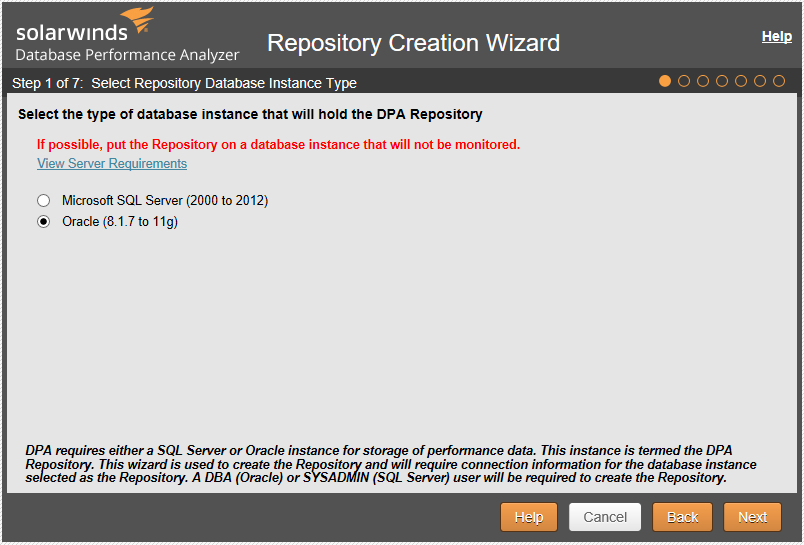Select the Oracle (8.1.7 to 11g) radio button
The image size is (804, 545).
(44, 222)
